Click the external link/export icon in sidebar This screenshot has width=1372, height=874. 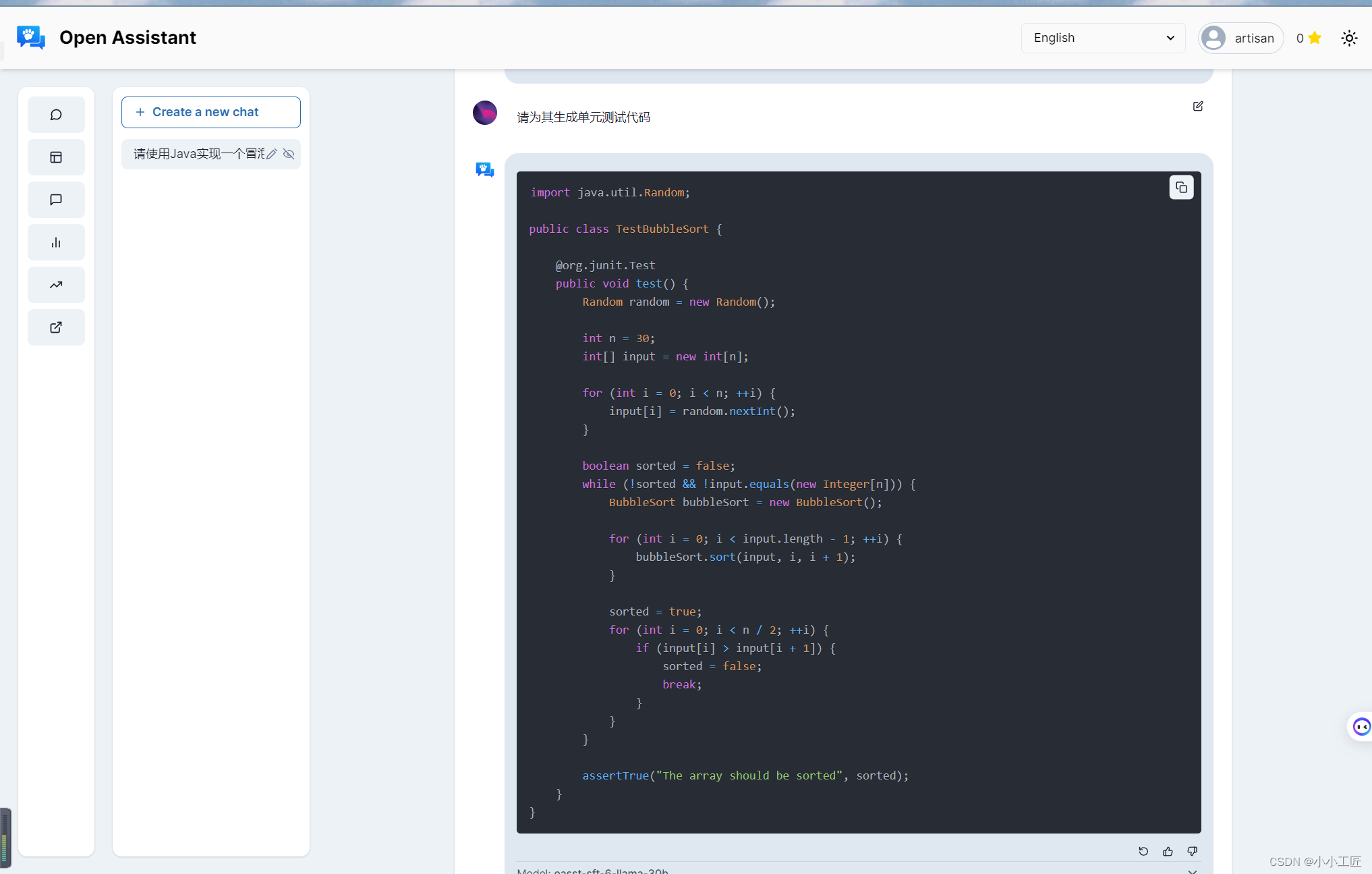coord(57,327)
